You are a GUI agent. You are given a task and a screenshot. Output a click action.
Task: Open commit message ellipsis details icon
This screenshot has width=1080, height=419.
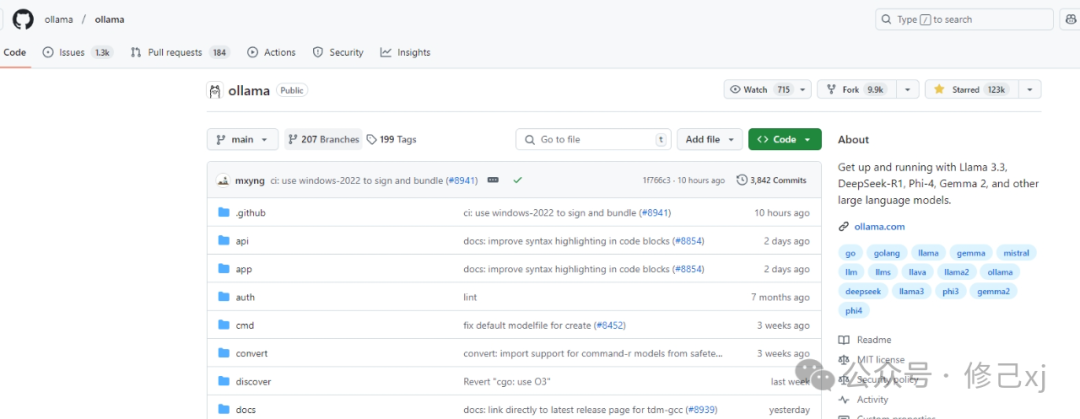492,180
